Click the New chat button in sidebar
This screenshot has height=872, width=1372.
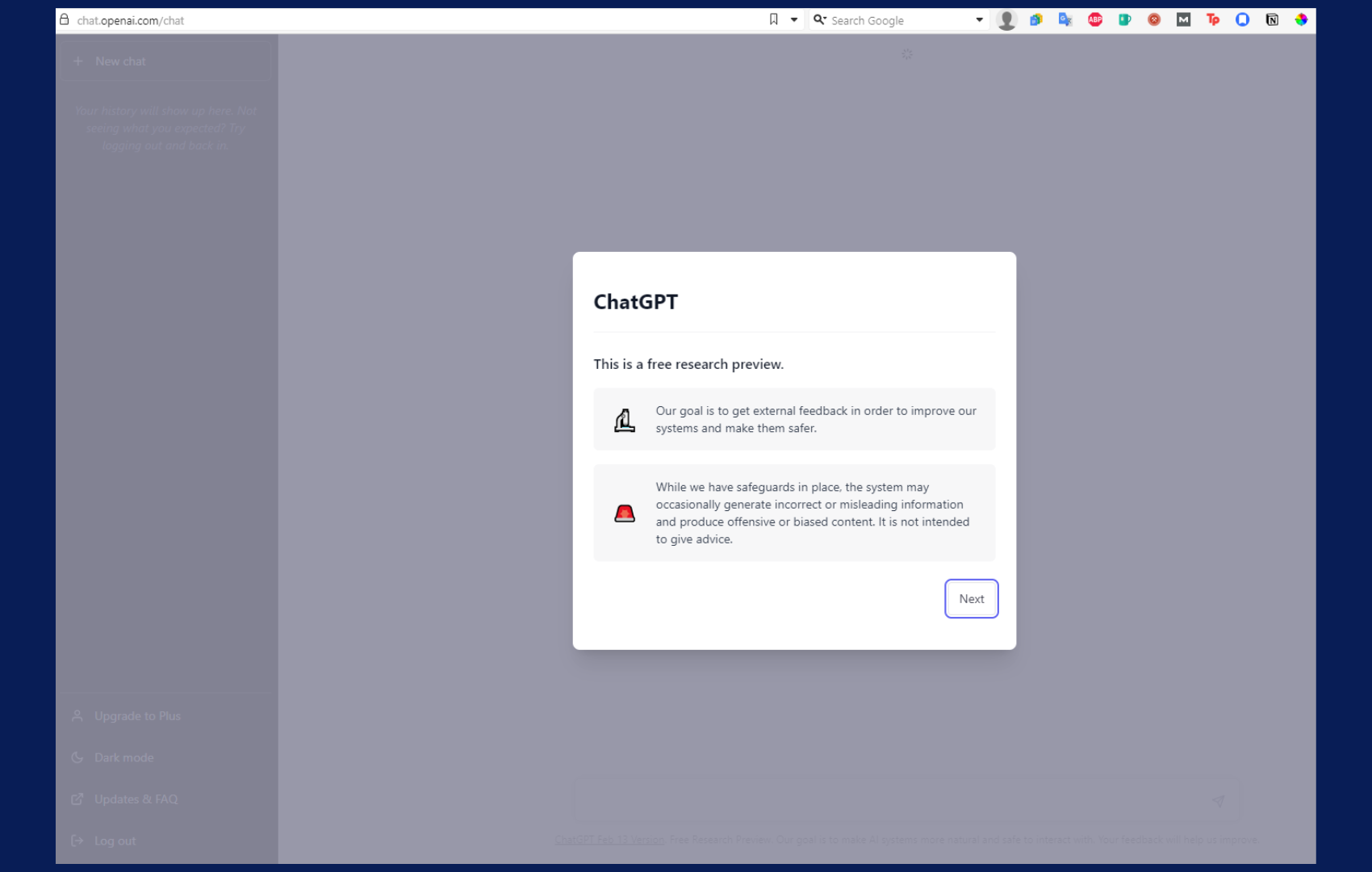(165, 61)
